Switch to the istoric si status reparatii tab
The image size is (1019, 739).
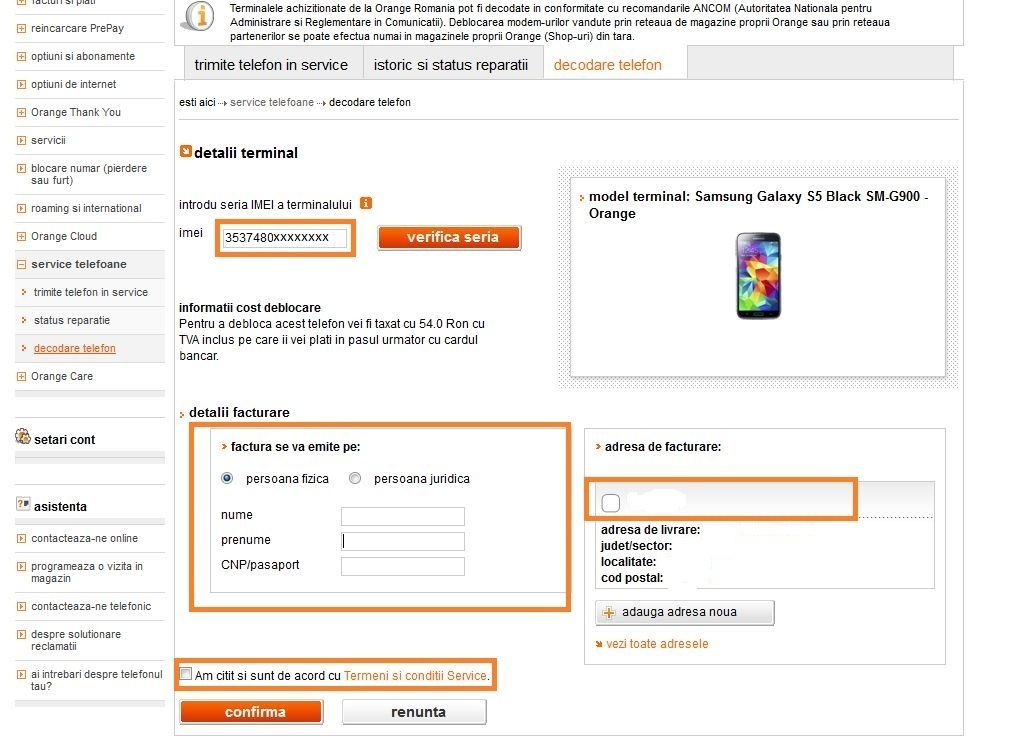click(452, 64)
